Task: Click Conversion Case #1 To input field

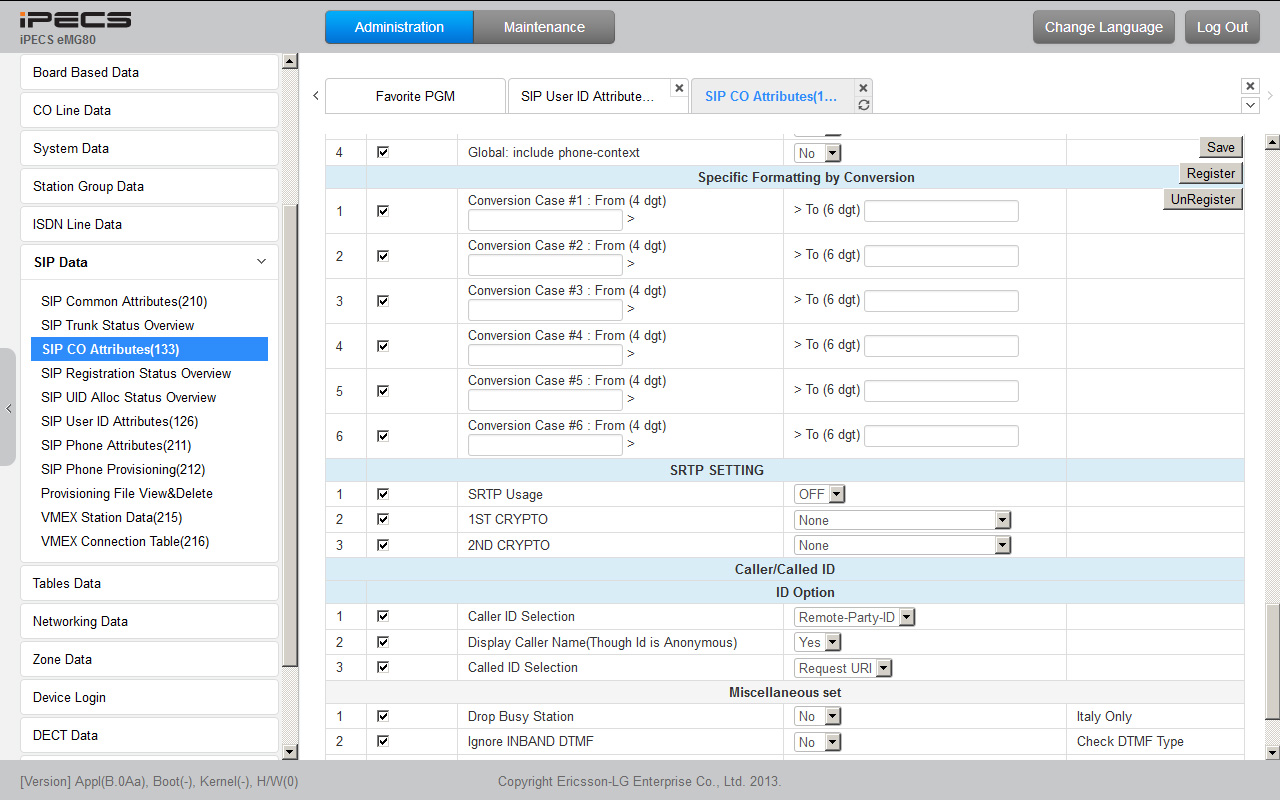Action: 941,211
